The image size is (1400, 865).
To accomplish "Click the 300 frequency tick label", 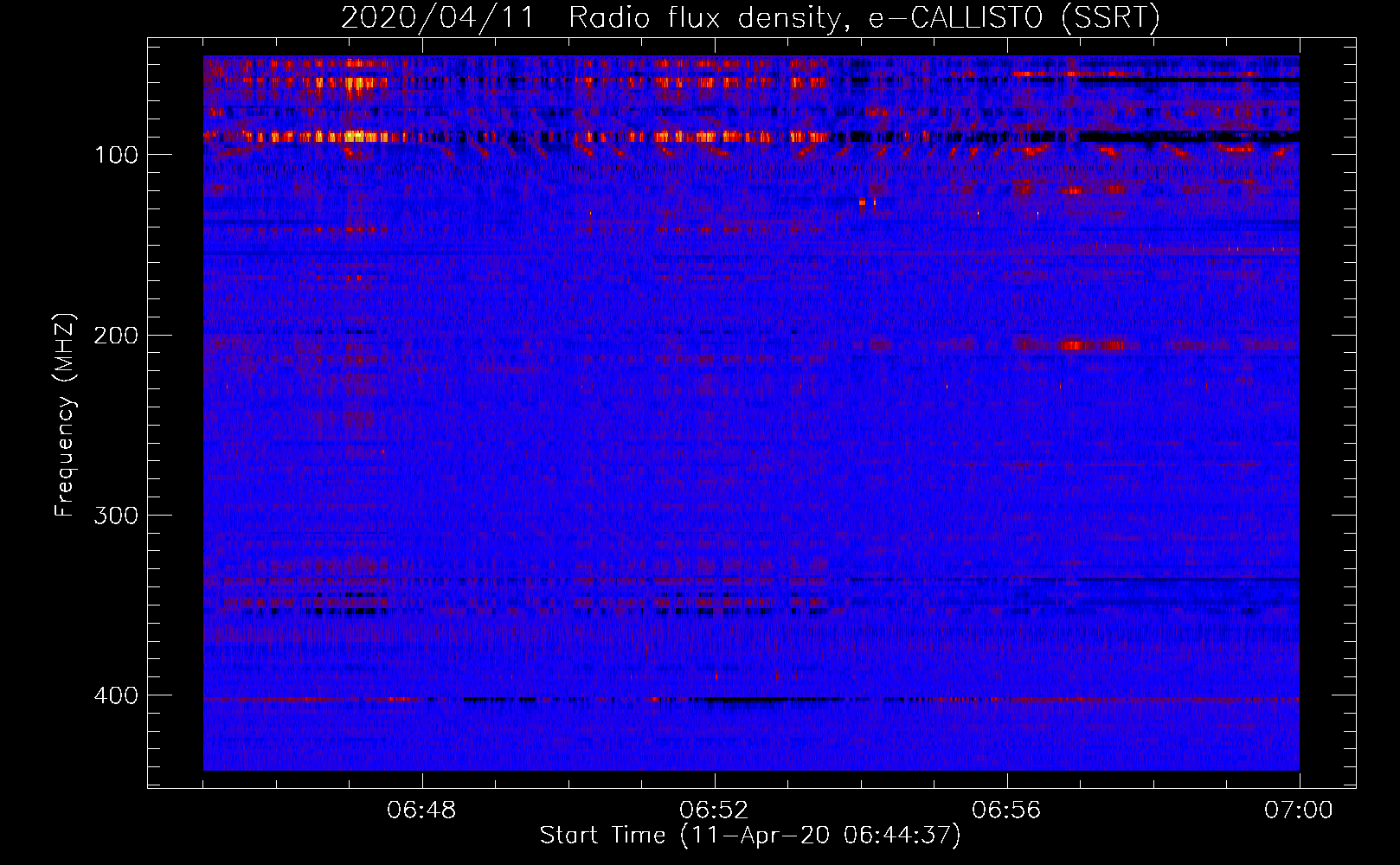I will [116, 516].
